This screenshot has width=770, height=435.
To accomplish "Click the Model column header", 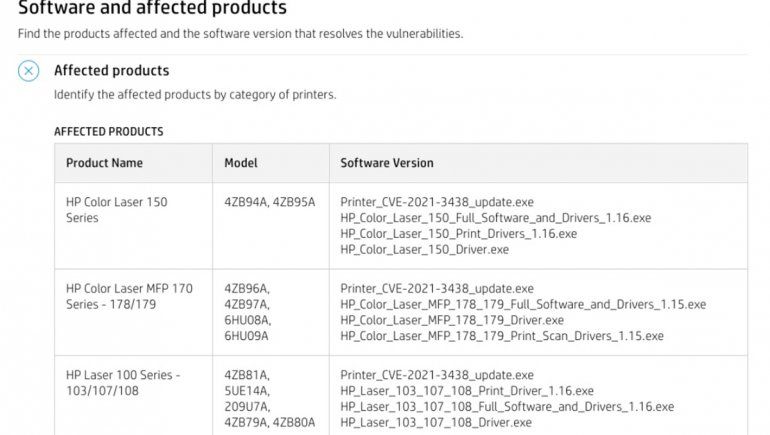I will click(x=241, y=163).
